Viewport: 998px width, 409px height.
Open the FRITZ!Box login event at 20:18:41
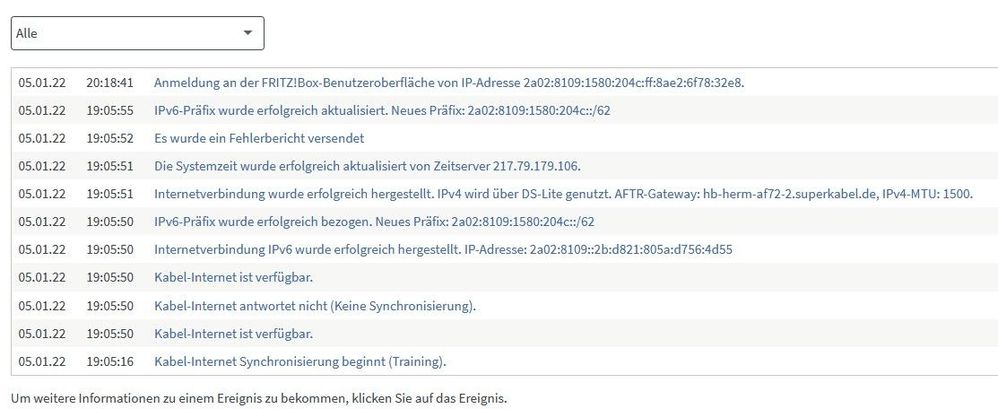[x=449, y=82]
